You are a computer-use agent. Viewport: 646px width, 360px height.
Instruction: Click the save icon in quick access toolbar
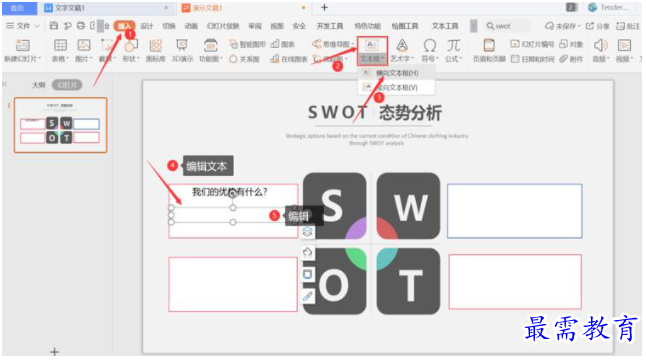pyautogui.click(x=54, y=26)
